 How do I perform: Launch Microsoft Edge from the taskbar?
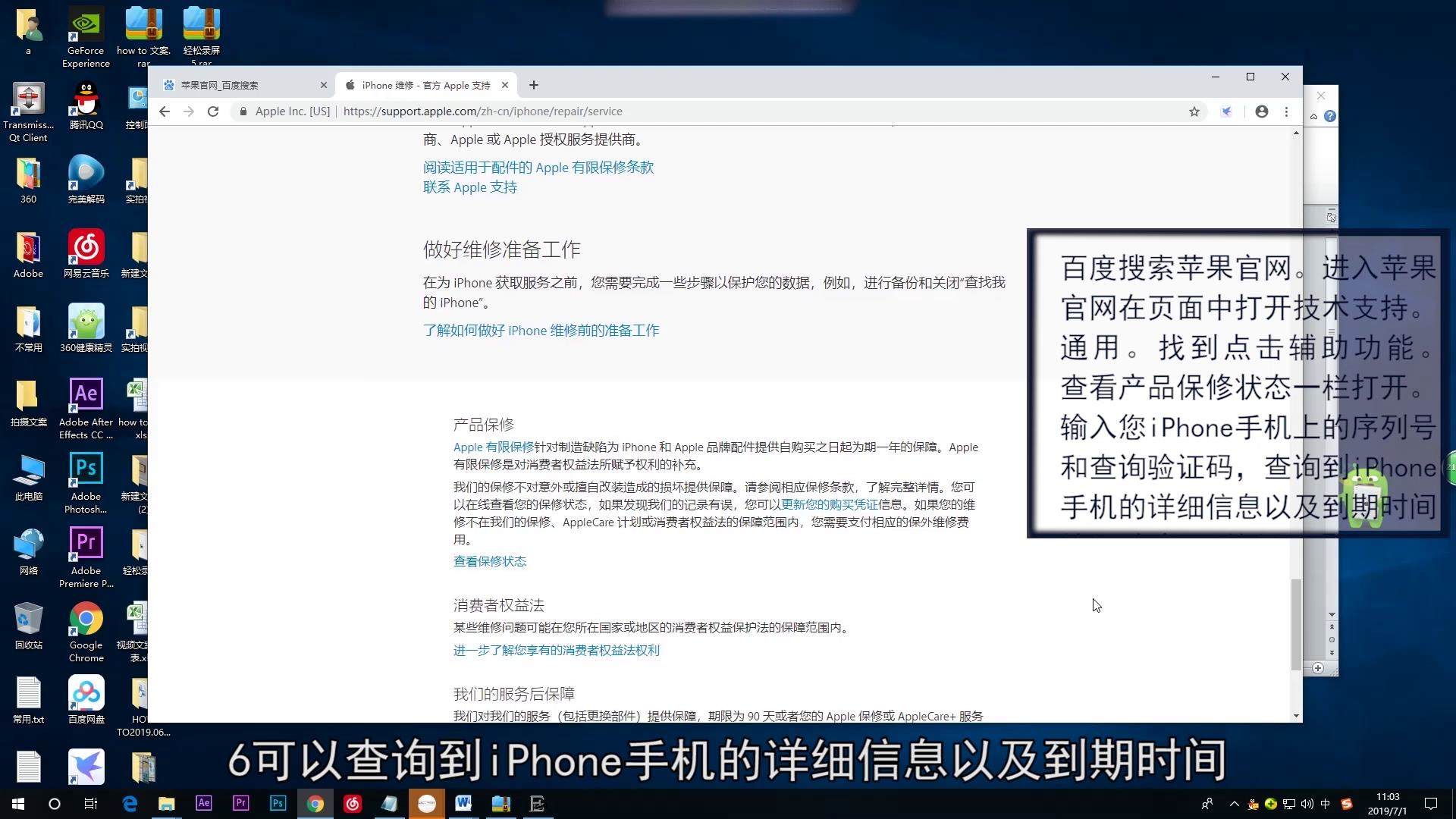pos(130,804)
